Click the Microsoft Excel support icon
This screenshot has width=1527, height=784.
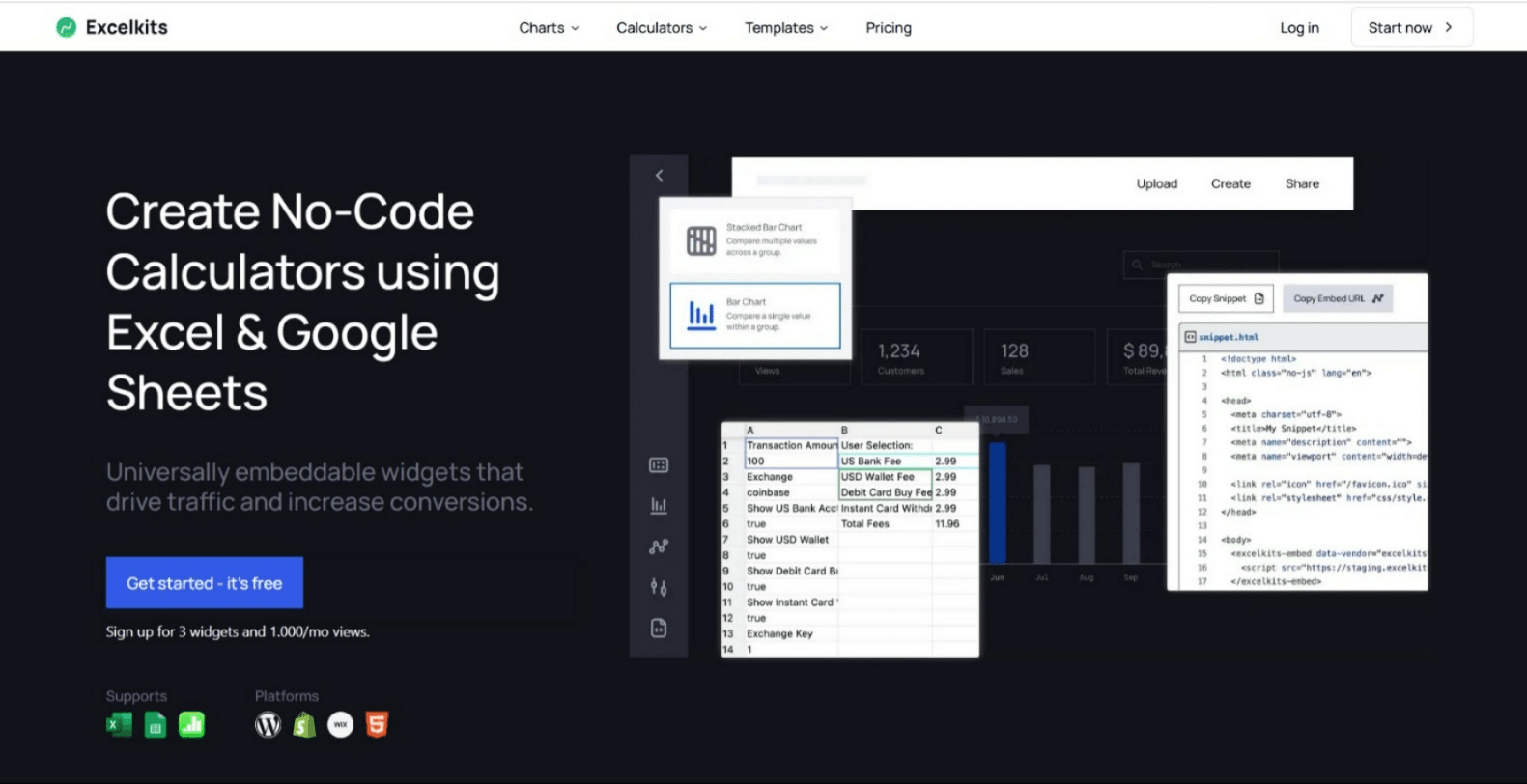pos(119,724)
